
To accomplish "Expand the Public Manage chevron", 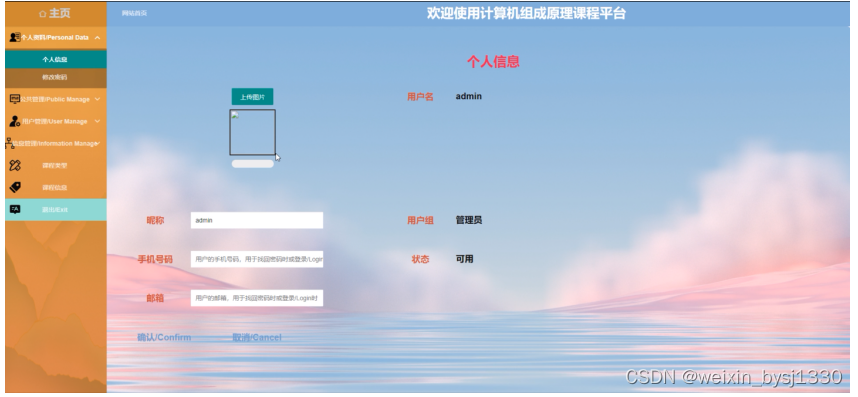I will (97, 99).
